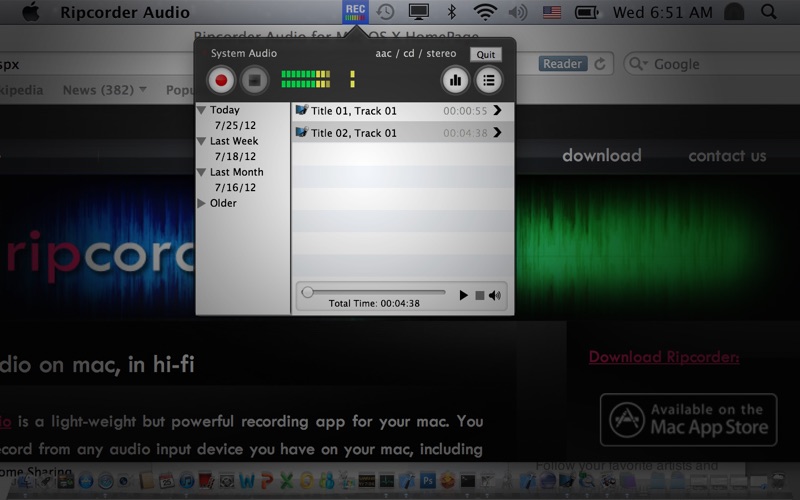Screen dimensions: 800x500
Task: Click the 00:04:38 duration in Title 02 row
Action: coord(465,133)
